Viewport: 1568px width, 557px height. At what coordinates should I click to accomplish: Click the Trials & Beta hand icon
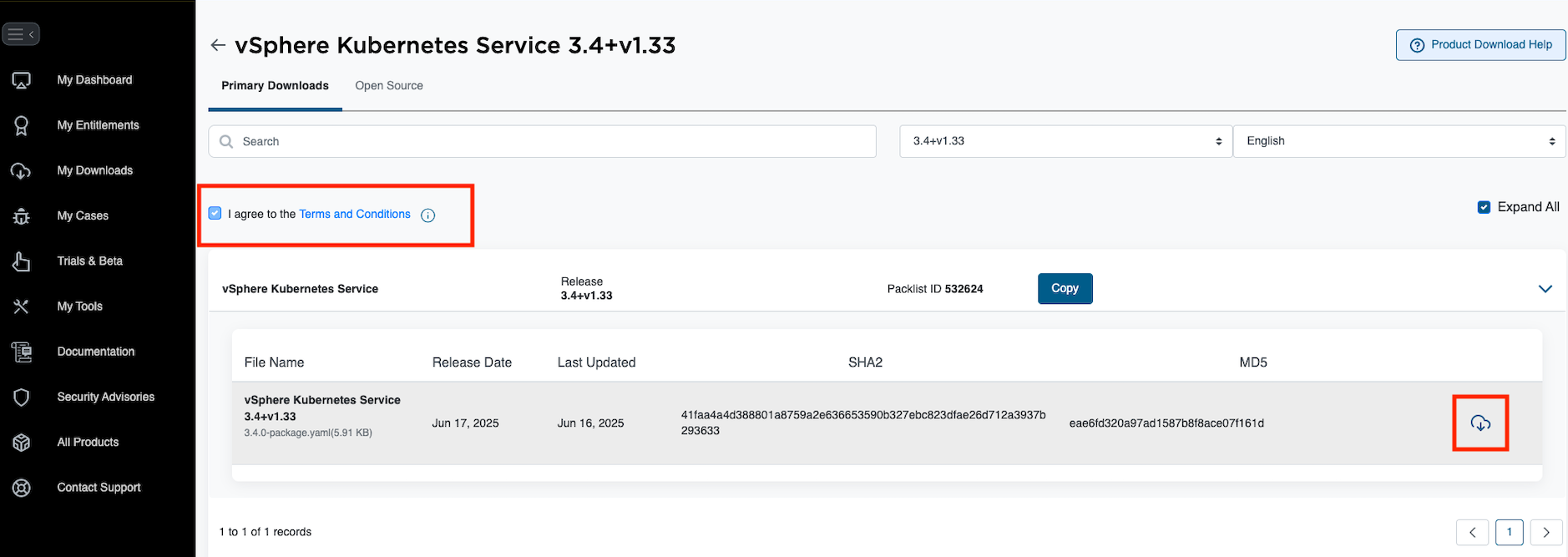coord(22,261)
